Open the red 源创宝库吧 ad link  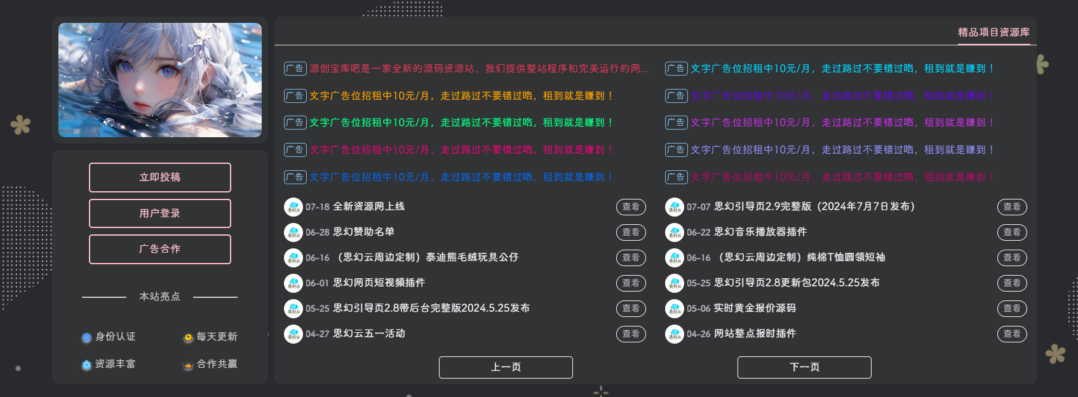tap(479, 69)
